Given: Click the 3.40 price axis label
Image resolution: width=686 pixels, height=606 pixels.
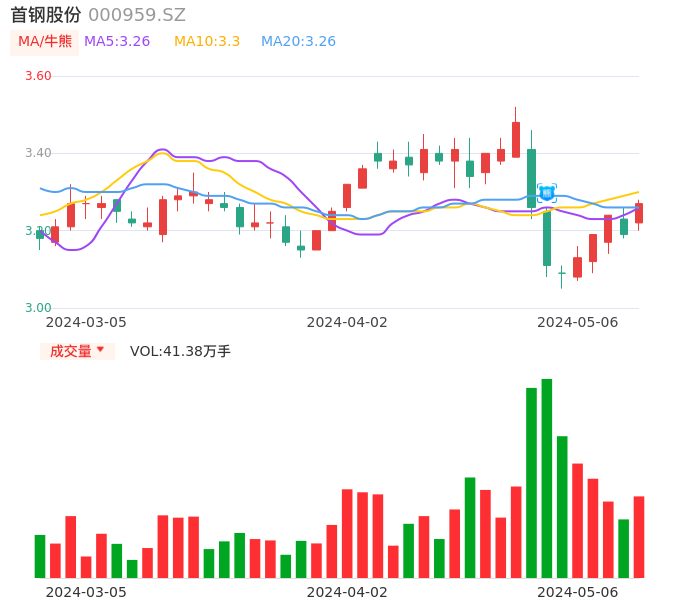Looking at the screenshot, I should tap(38, 153).
